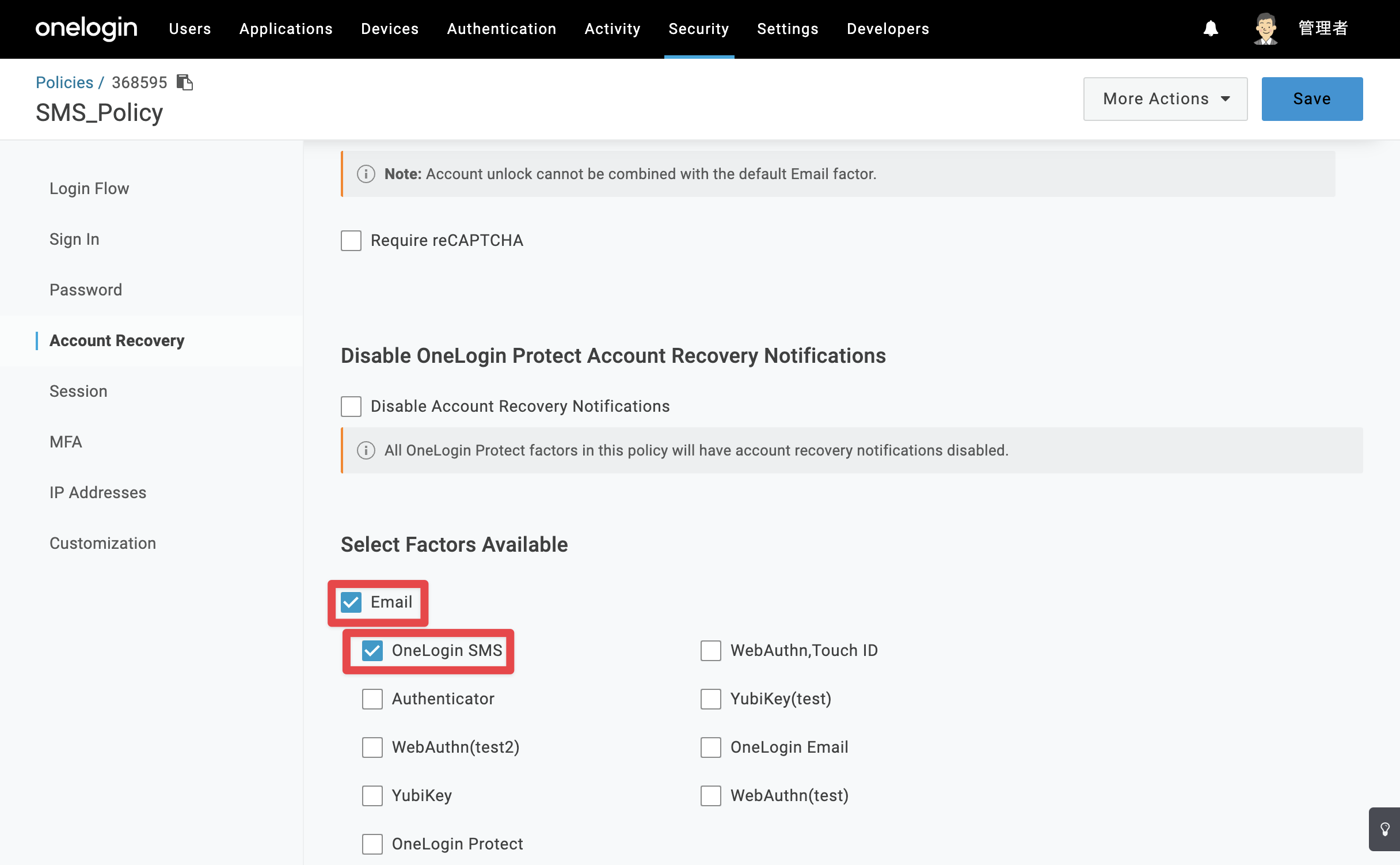Open the notifications bell
1400x865 pixels.
coord(1211,28)
